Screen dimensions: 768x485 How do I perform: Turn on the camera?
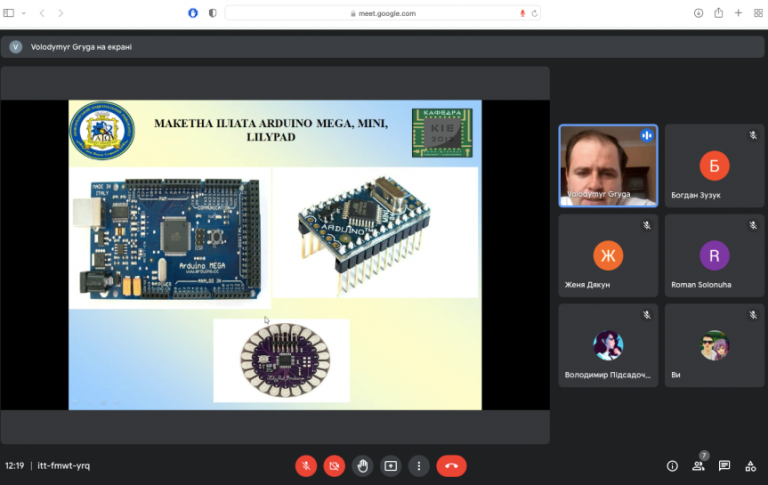335,466
